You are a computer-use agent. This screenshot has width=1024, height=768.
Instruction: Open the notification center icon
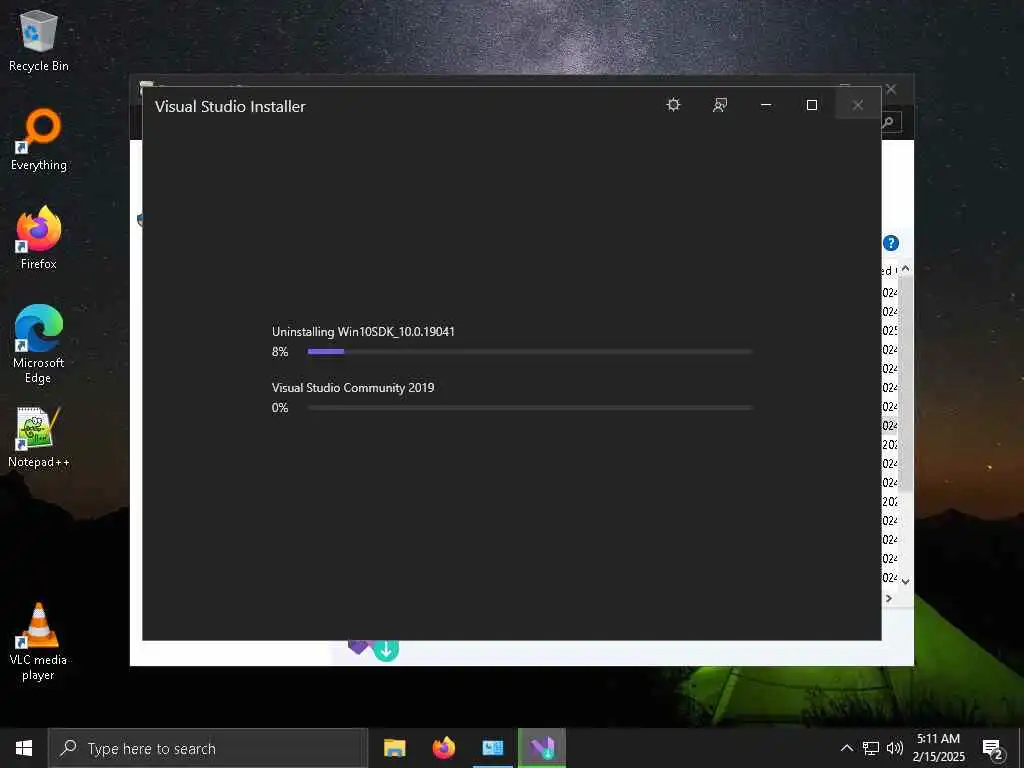(x=993, y=749)
